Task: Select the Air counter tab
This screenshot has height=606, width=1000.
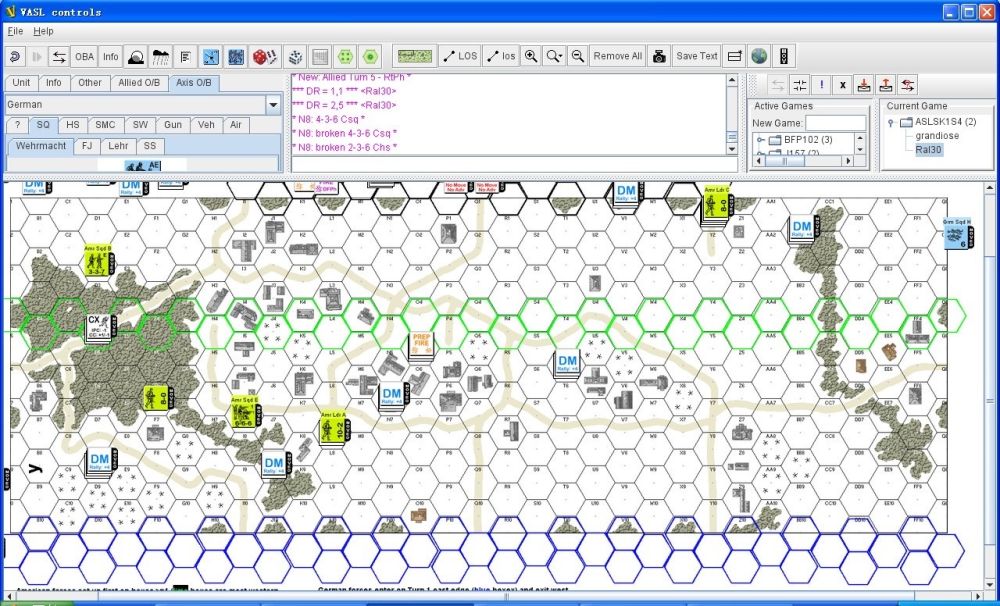Action: [x=236, y=125]
